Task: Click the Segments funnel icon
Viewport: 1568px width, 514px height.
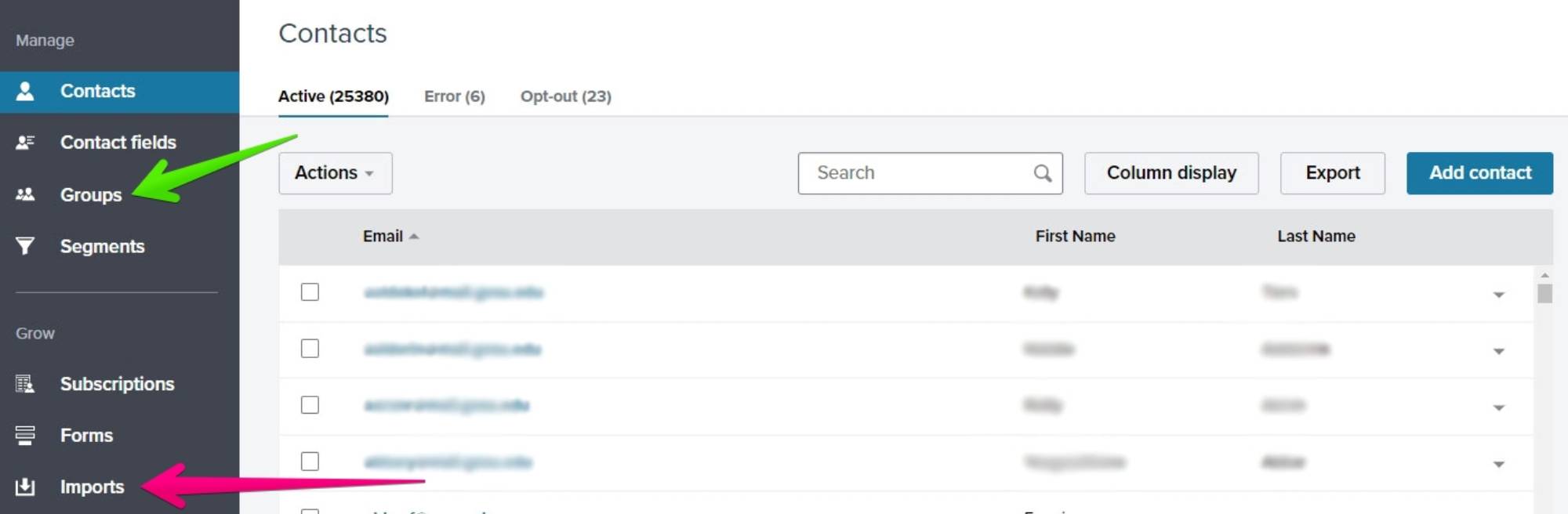Action: coord(25,246)
